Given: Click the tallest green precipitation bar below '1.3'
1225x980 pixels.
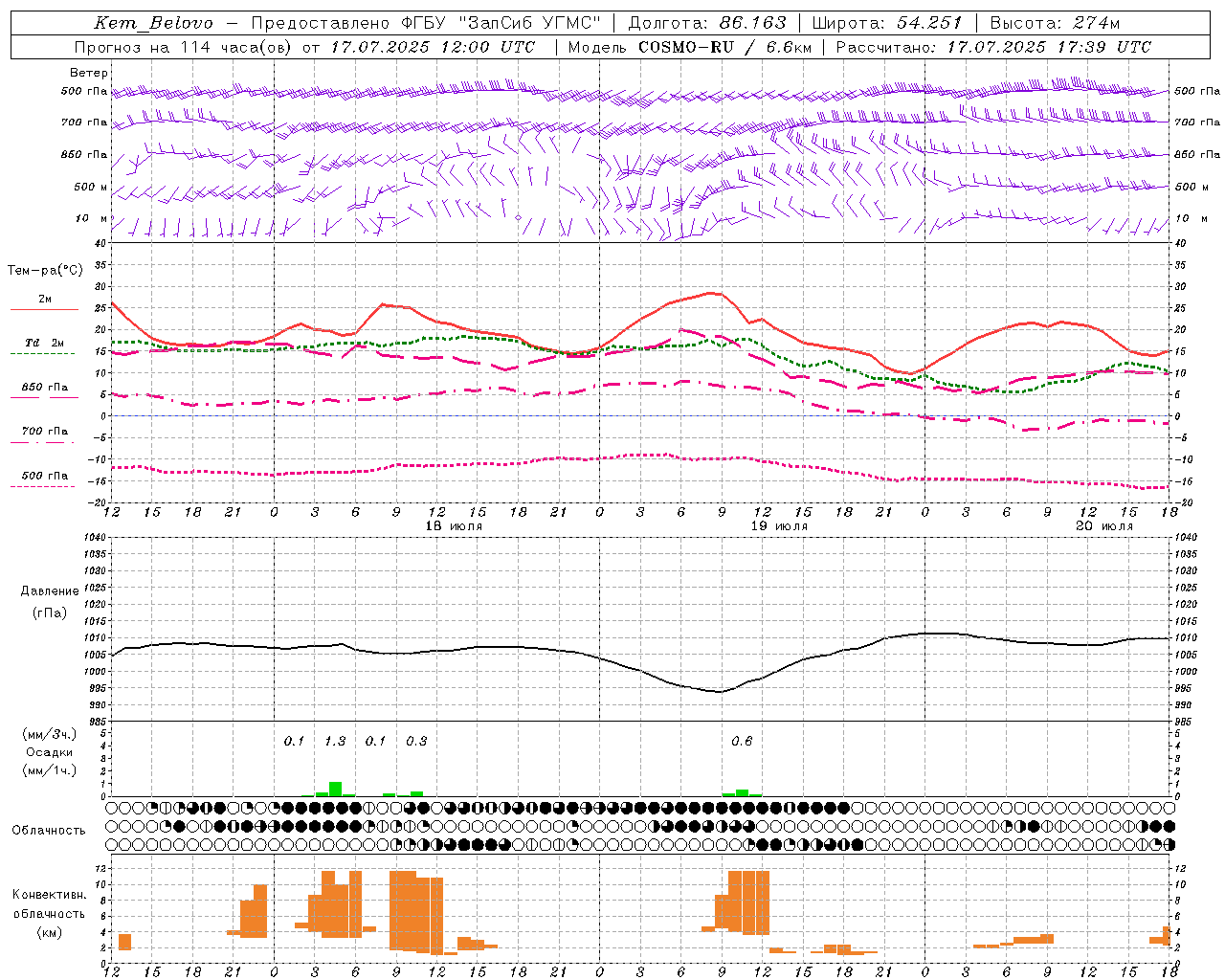Looking at the screenshot, I should coord(335,789).
